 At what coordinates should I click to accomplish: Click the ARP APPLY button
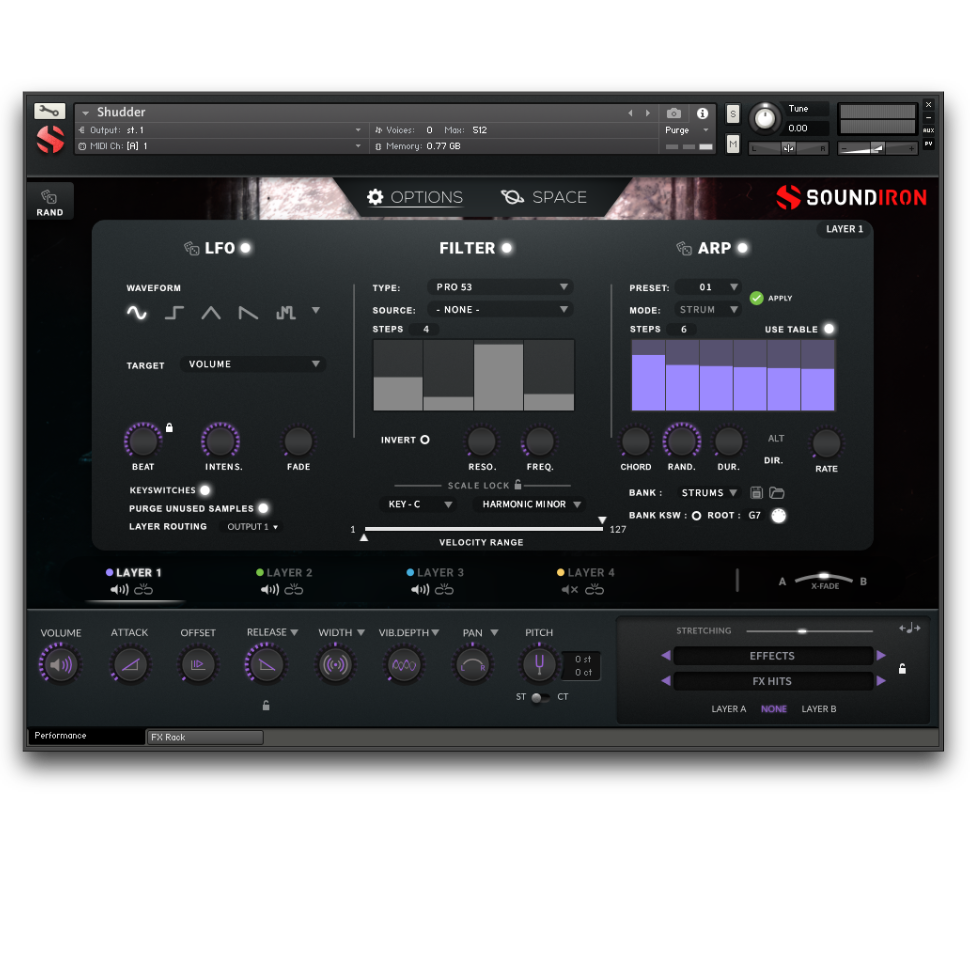[757, 298]
